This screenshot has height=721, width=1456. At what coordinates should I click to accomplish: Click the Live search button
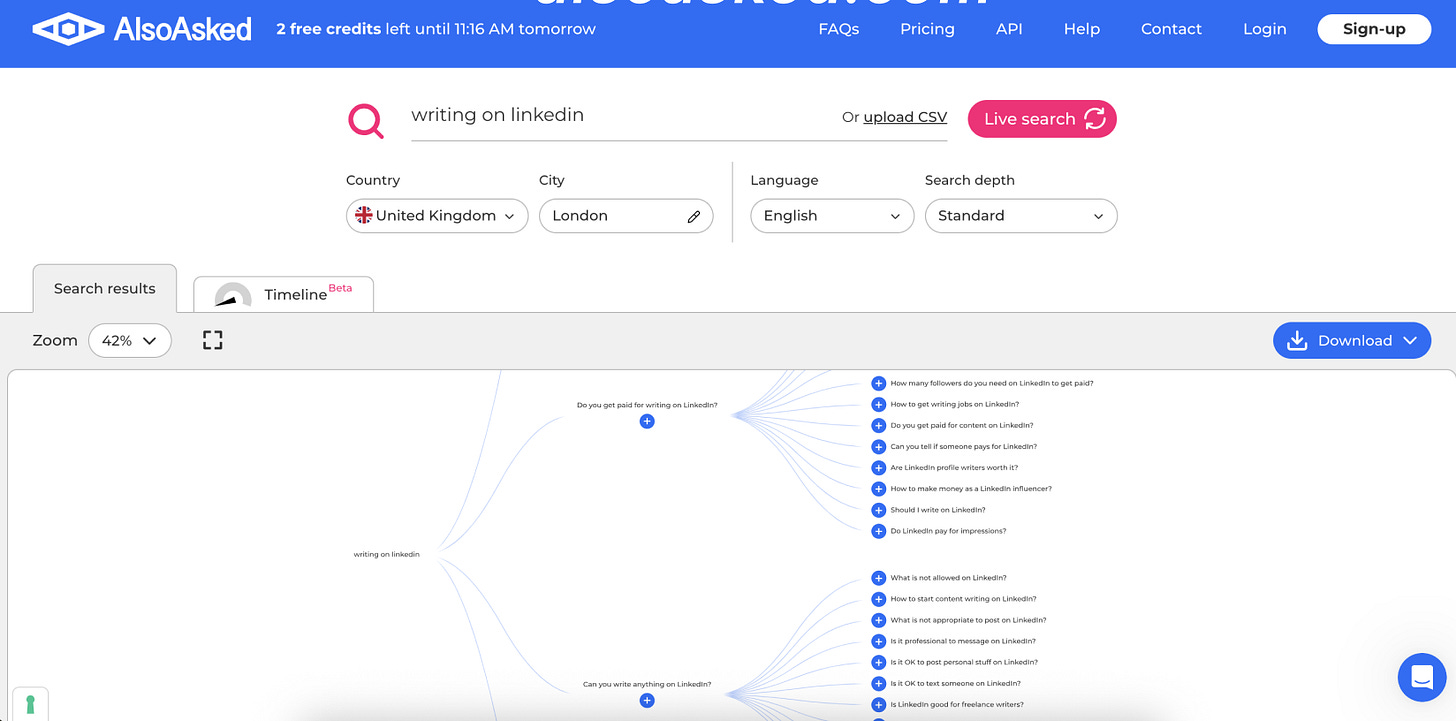[1042, 119]
